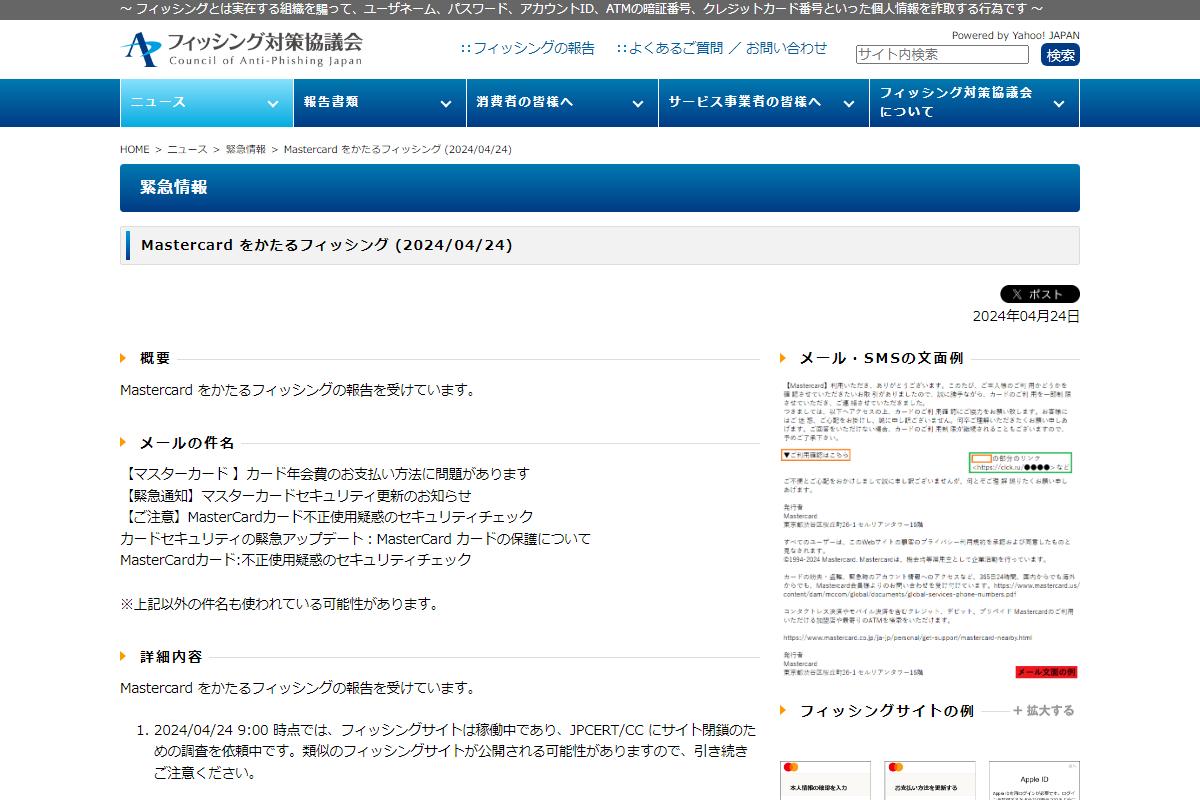Go to HOME in breadcrumb
This screenshot has width=1200, height=800.
coord(135,149)
